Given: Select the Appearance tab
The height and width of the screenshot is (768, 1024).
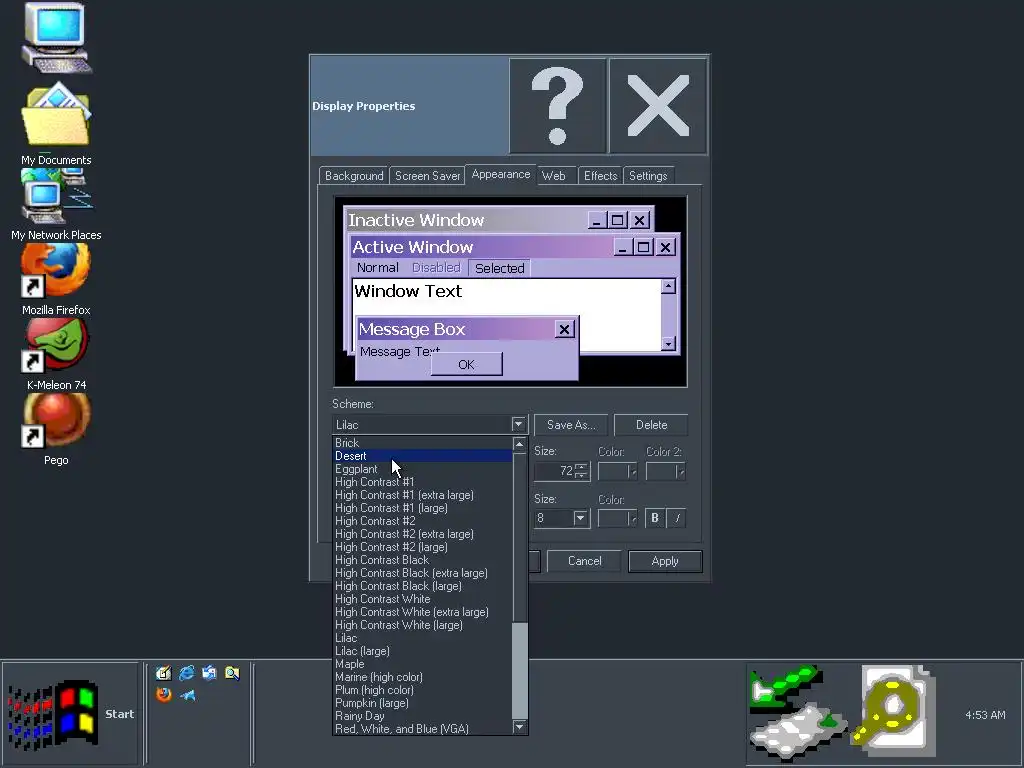Looking at the screenshot, I should click(501, 174).
